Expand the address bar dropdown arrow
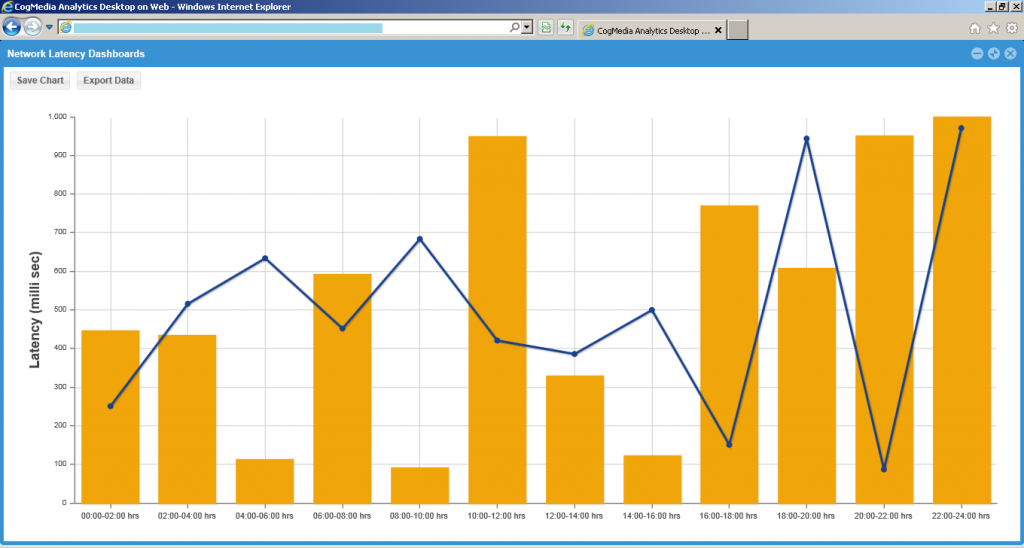This screenshot has width=1024, height=548. [x=527, y=27]
